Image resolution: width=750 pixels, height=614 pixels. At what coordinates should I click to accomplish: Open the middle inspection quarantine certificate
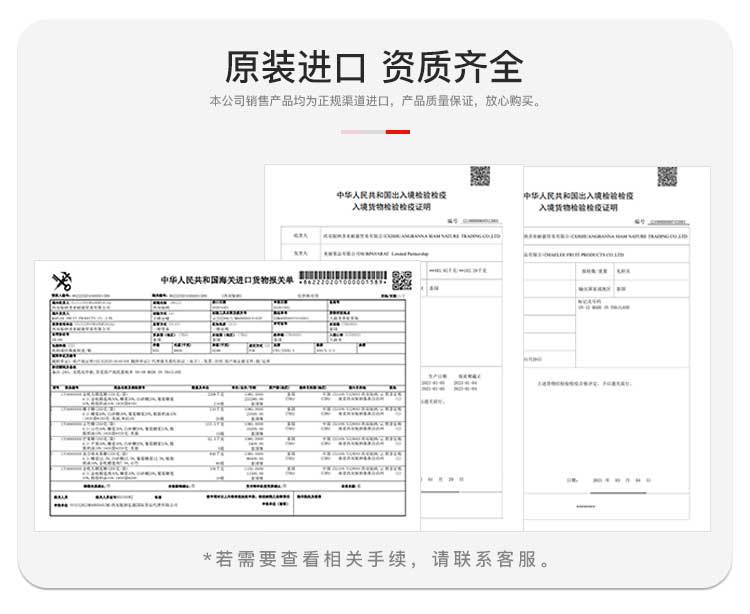pyautogui.click(x=393, y=348)
